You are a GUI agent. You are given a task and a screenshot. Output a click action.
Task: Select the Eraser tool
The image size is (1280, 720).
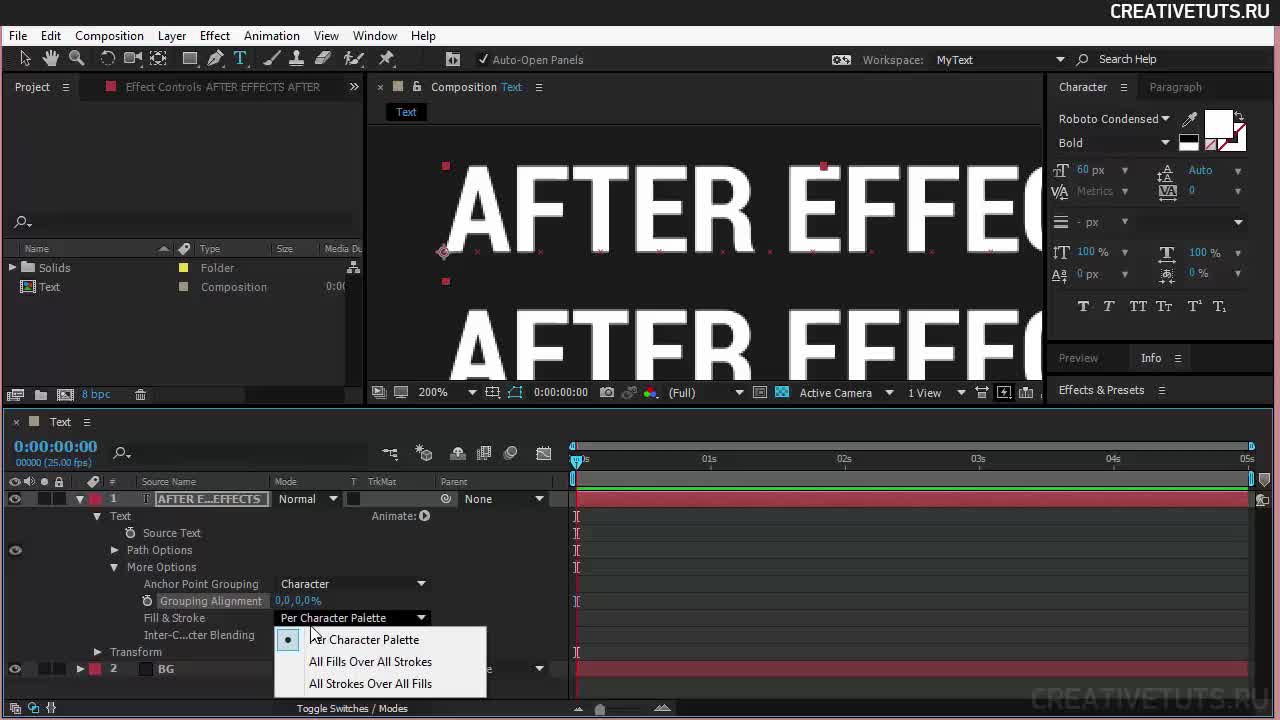point(323,59)
